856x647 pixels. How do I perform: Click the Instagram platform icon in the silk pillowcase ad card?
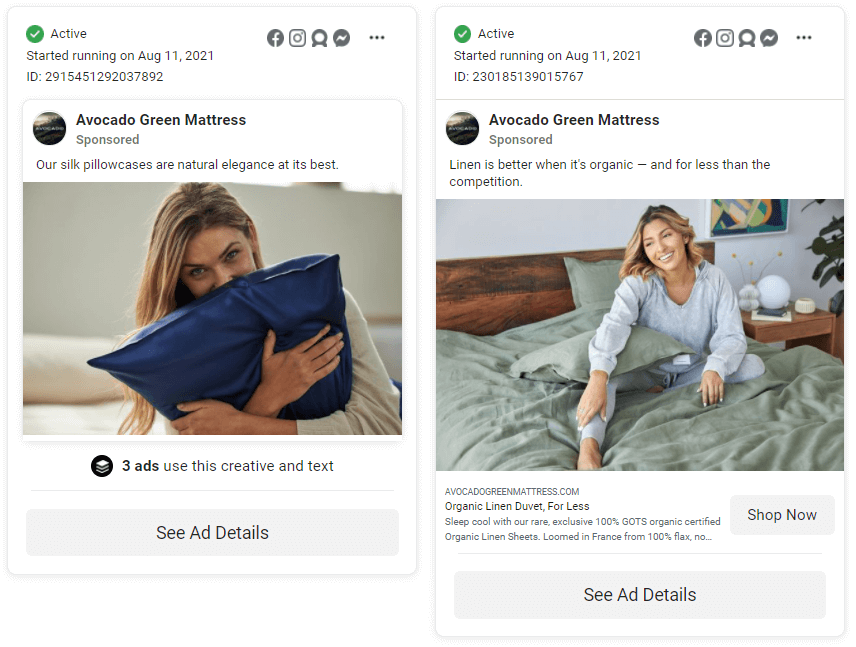click(297, 38)
